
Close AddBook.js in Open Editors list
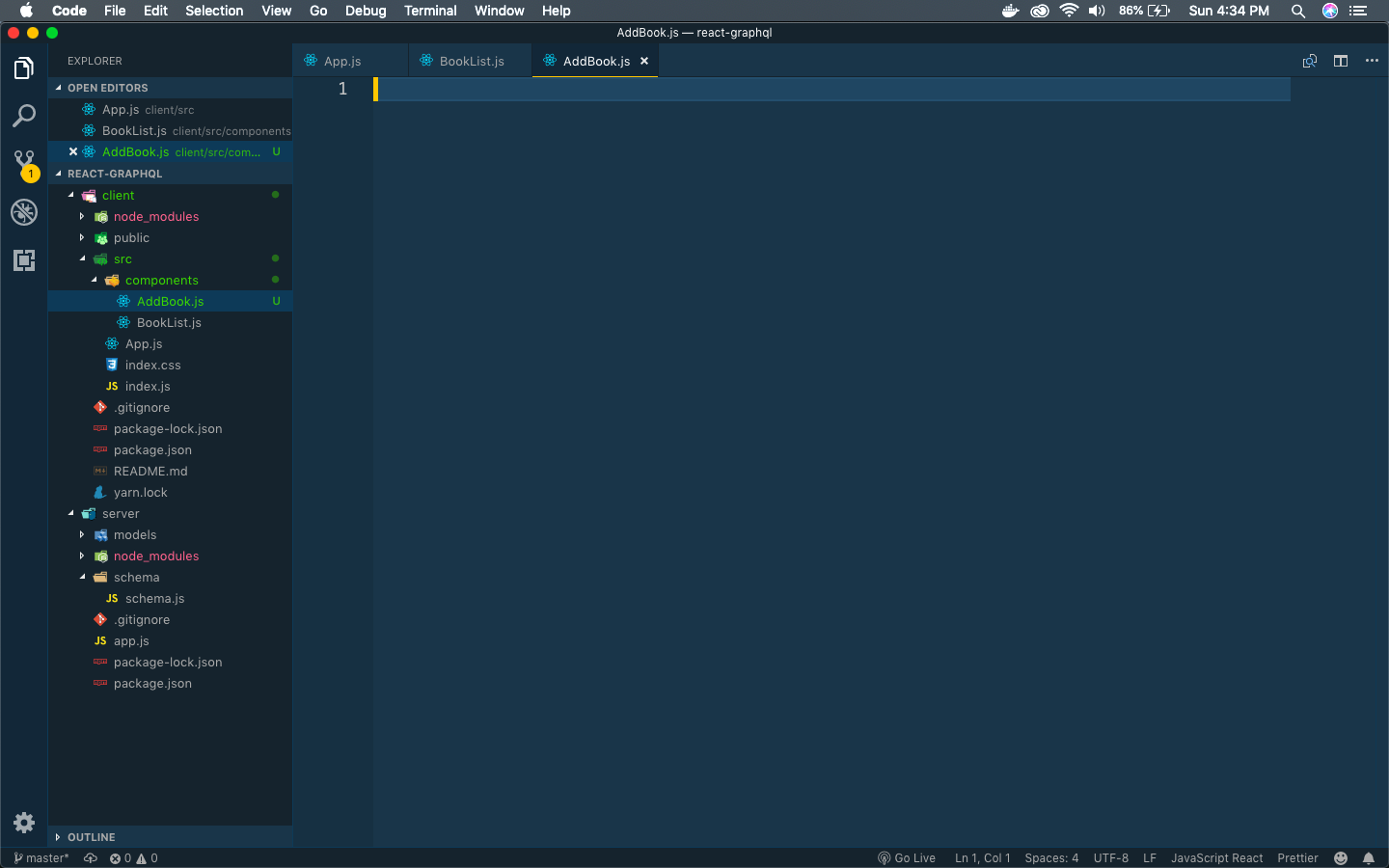[x=73, y=151]
